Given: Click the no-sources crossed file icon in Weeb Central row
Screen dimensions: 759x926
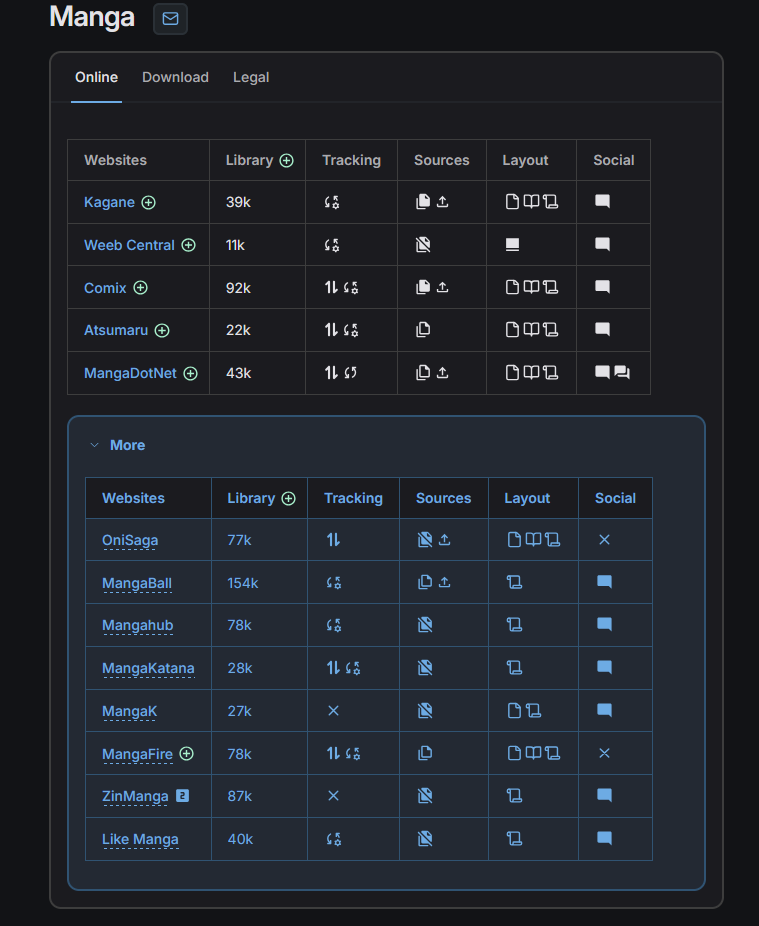Looking at the screenshot, I should (x=423, y=244).
